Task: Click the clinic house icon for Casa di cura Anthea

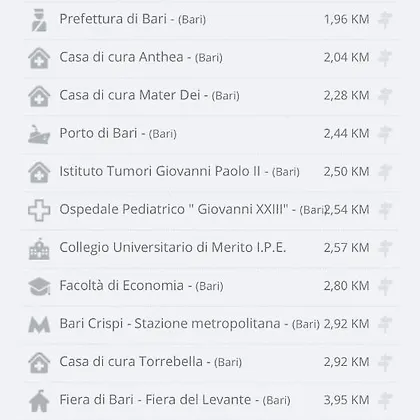Action: [x=39, y=58]
